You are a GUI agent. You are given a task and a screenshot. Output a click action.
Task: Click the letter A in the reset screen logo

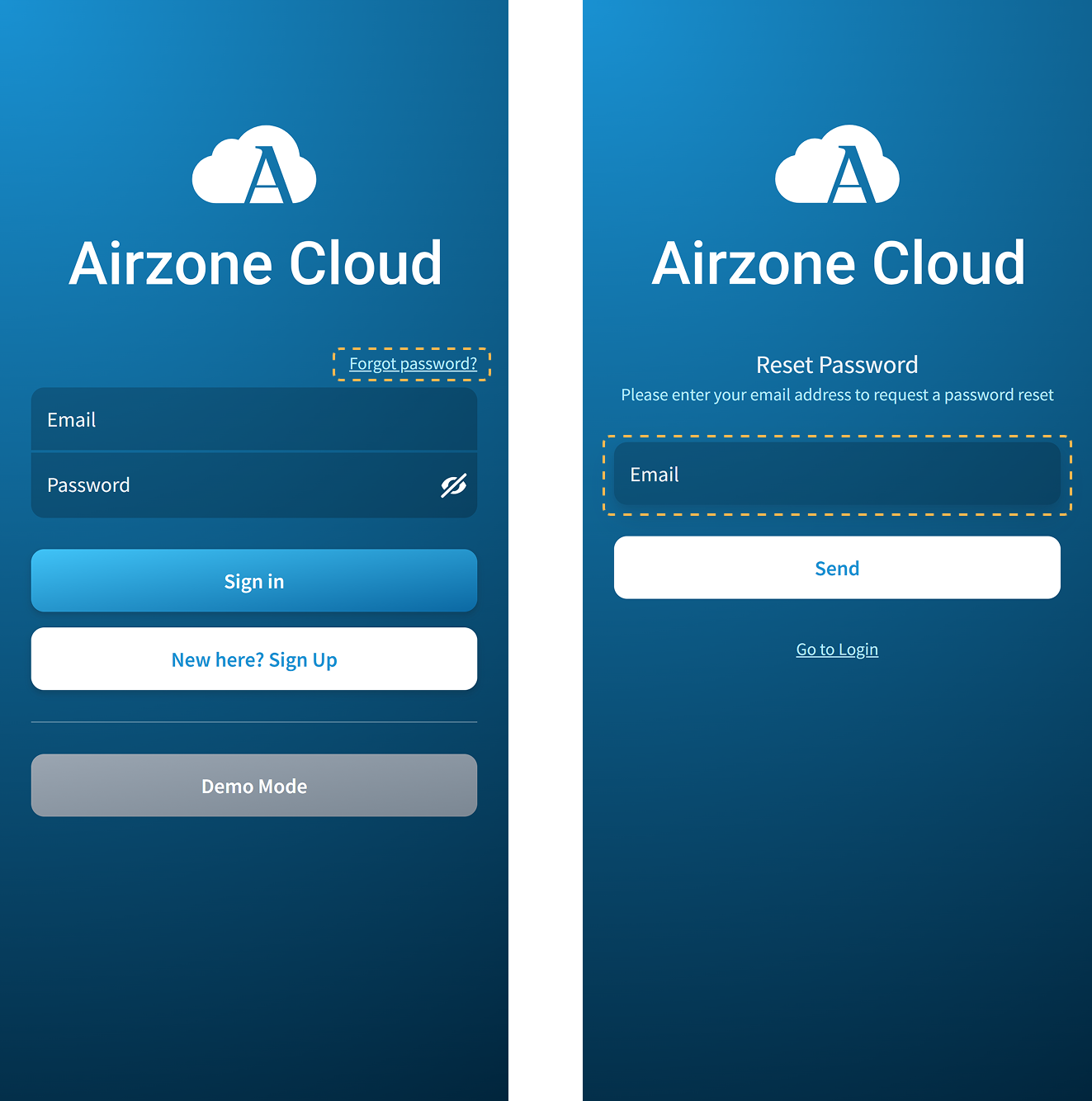pyautogui.click(x=851, y=176)
